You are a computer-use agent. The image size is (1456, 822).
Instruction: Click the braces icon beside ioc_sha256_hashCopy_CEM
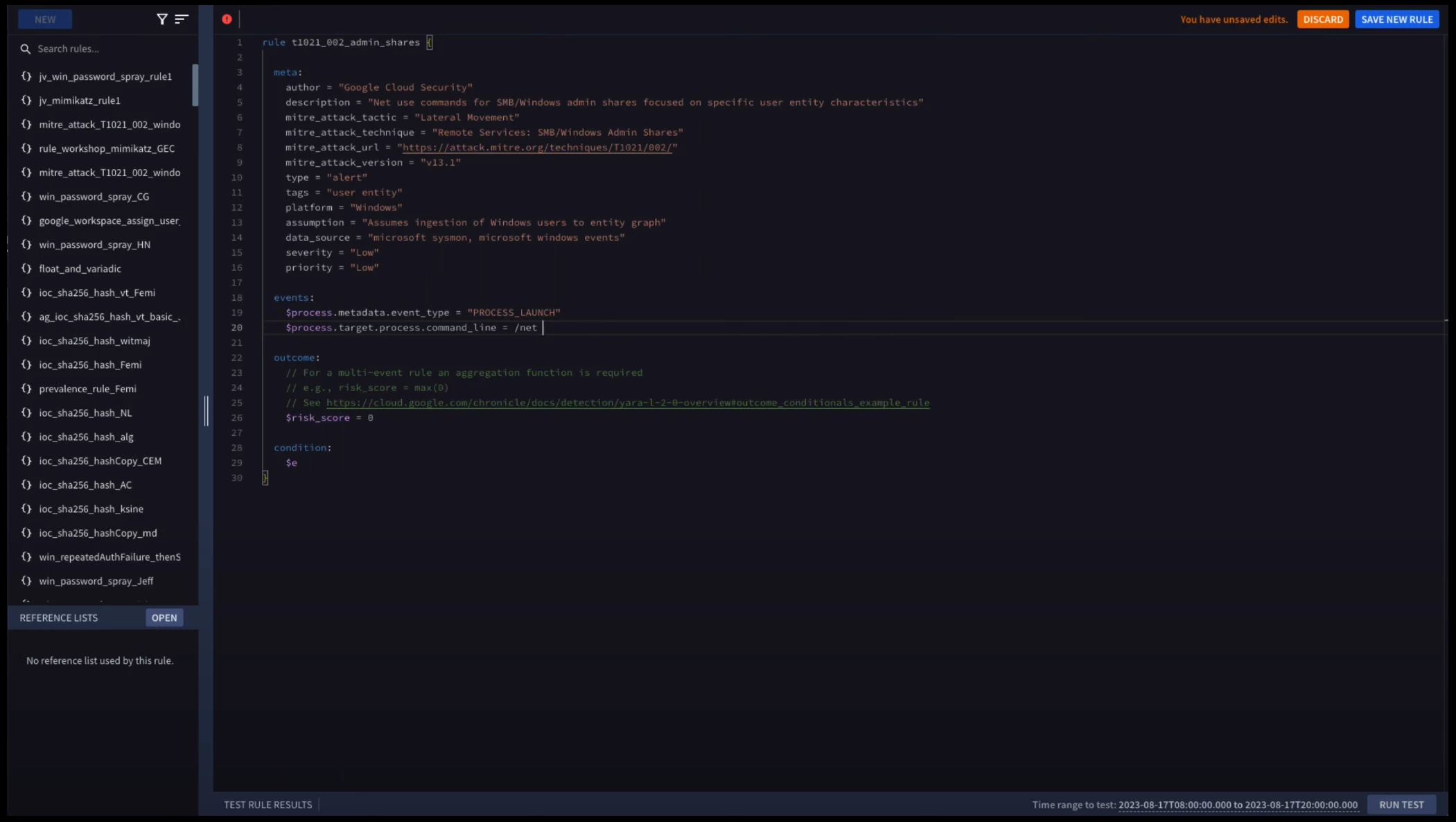[26, 461]
